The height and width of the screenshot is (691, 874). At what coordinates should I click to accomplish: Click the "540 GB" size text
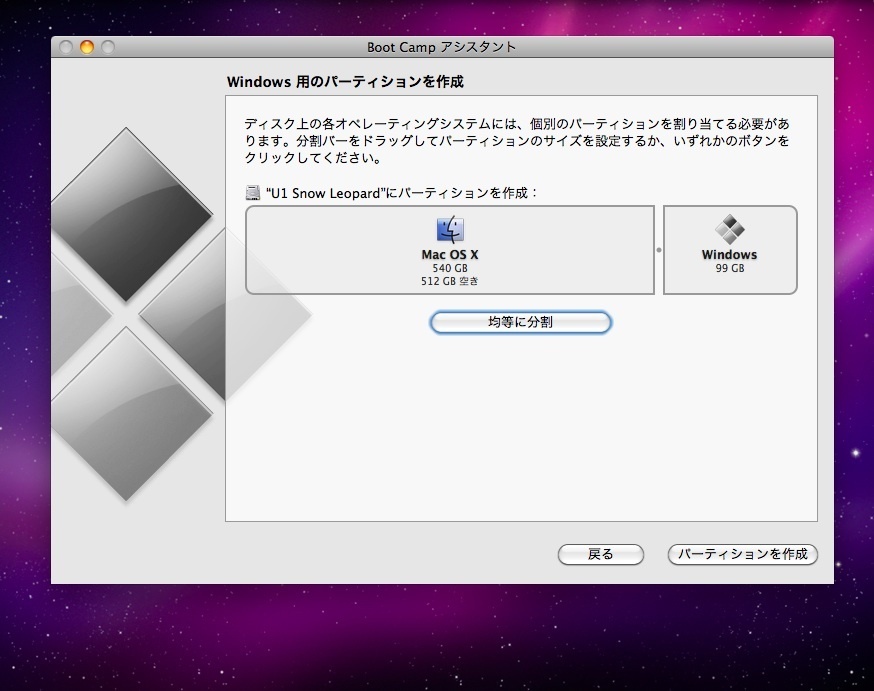tap(450, 268)
